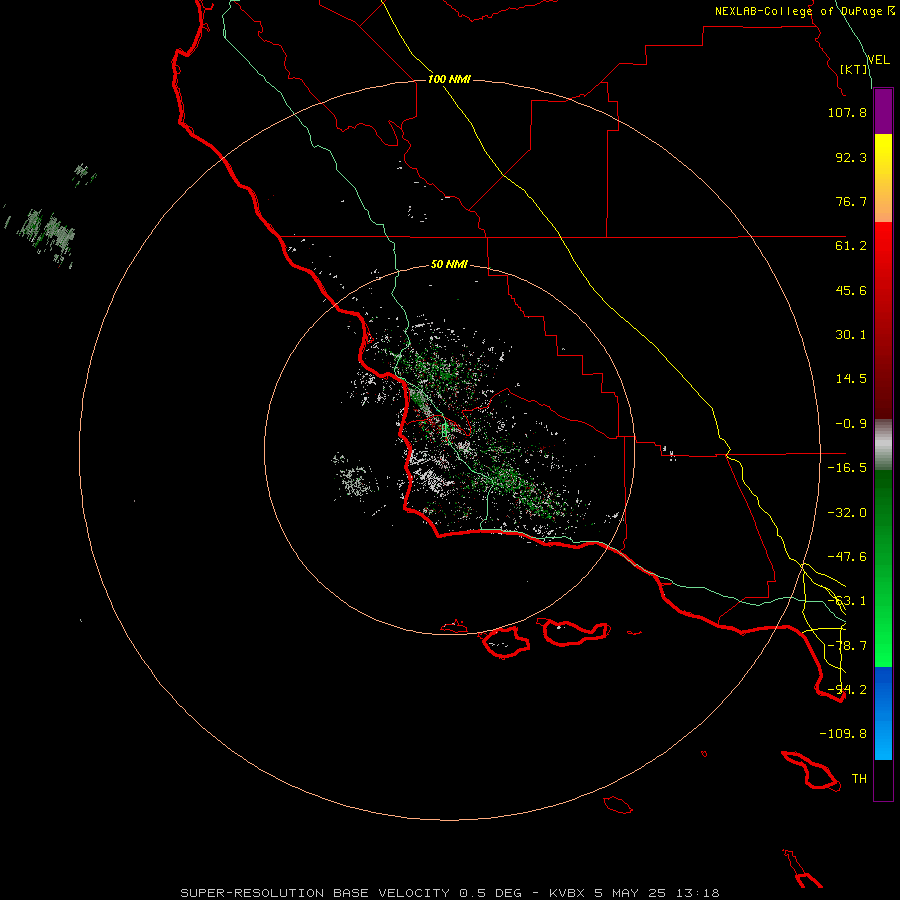Screen dimensions: 900x900
Task: Click the -78.7 velocity scale value
Action: tap(847, 646)
